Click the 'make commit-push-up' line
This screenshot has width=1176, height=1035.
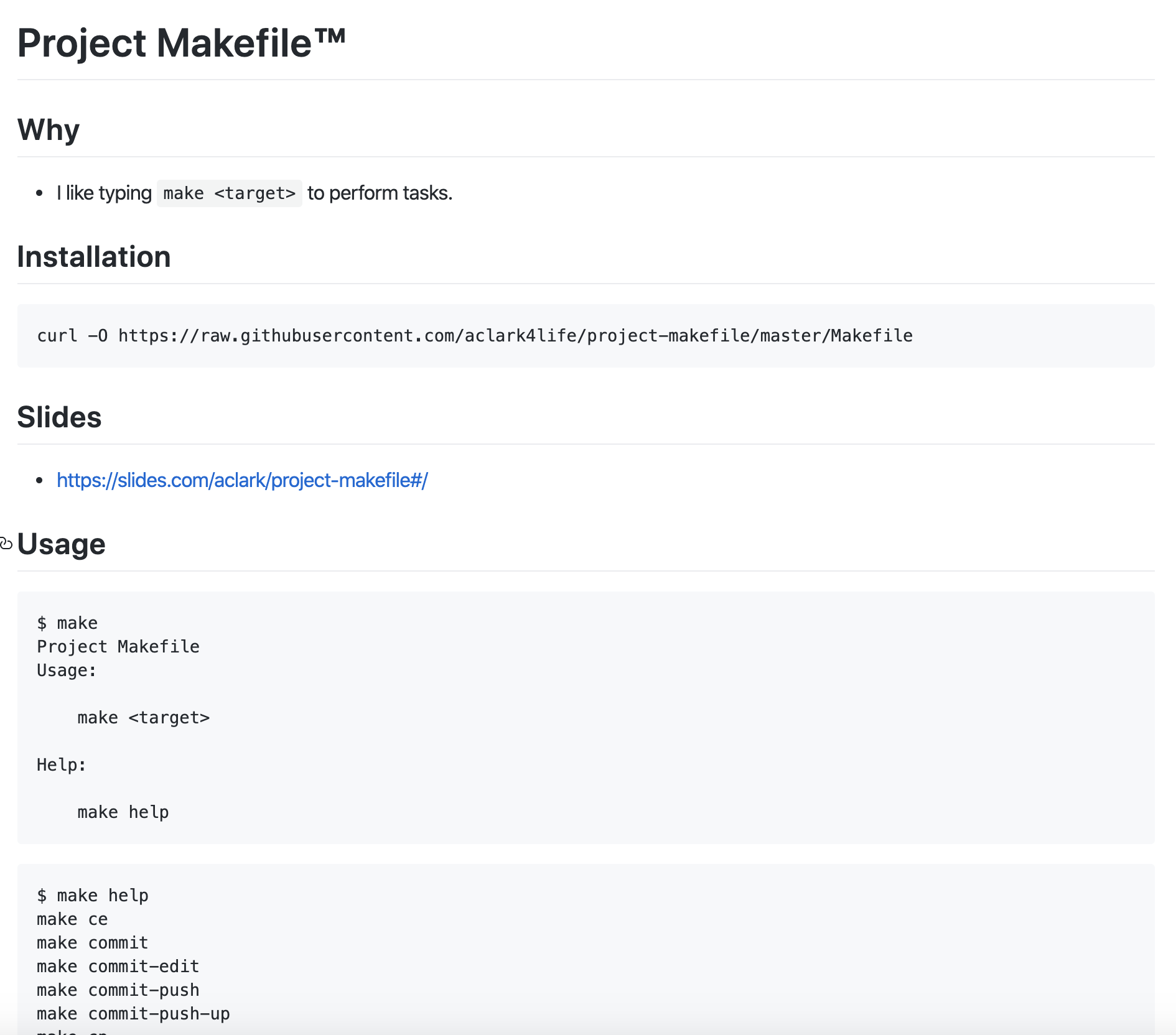[133, 1014]
